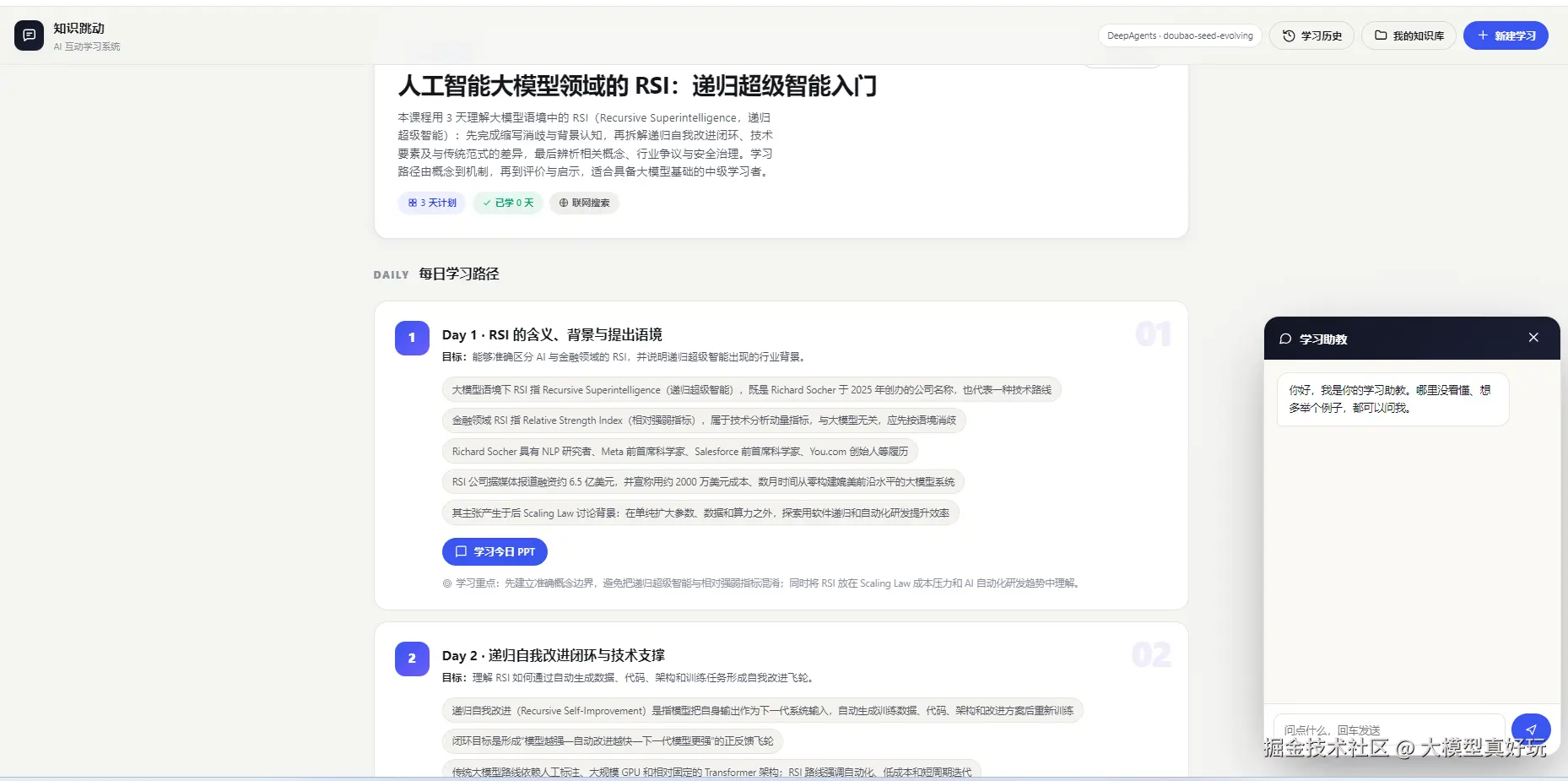Open 学习历史 history button
Image resolution: width=1568 pixels, height=781 pixels.
(1311, 35)
